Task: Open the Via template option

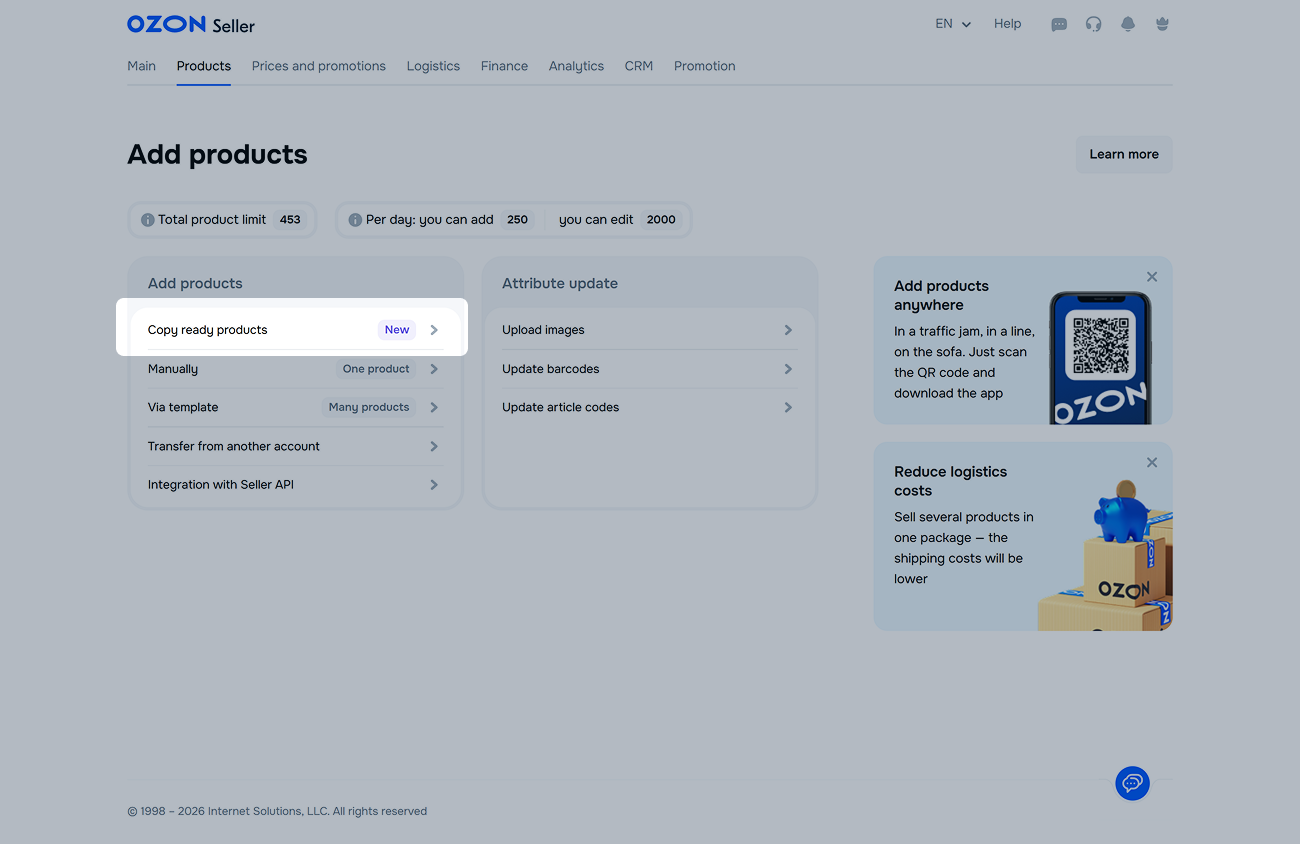Action: (294, 407)
